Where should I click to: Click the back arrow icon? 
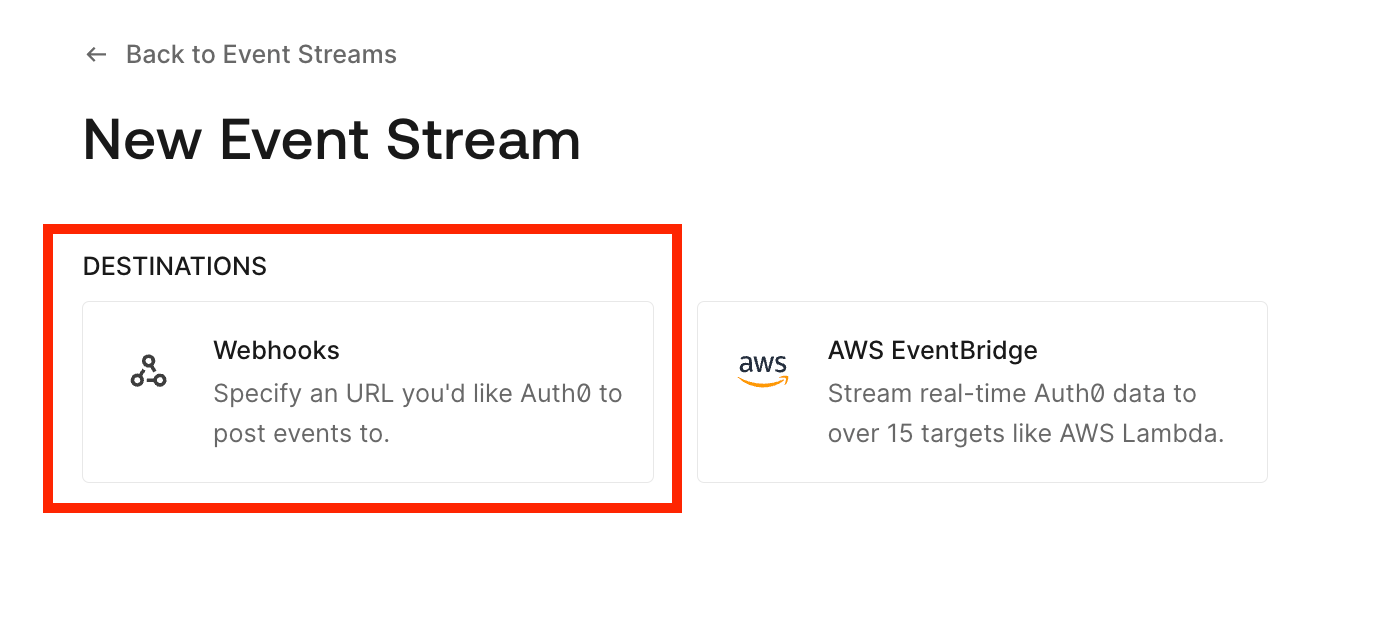[x=96, y=55]
